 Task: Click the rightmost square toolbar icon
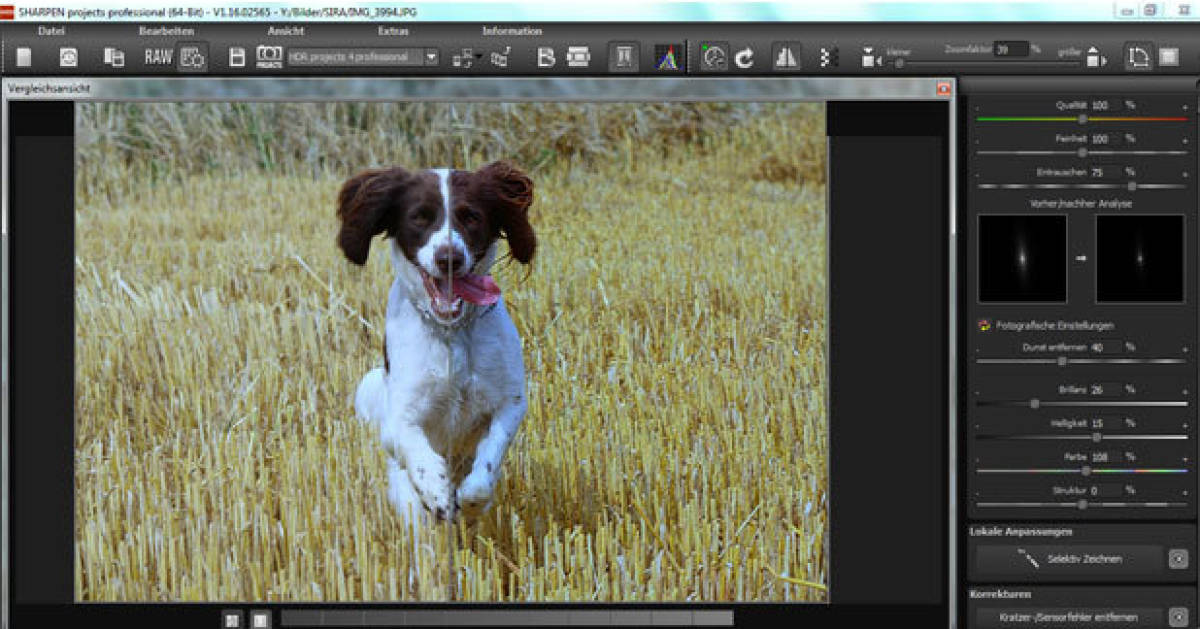[x=1168, y=57]
